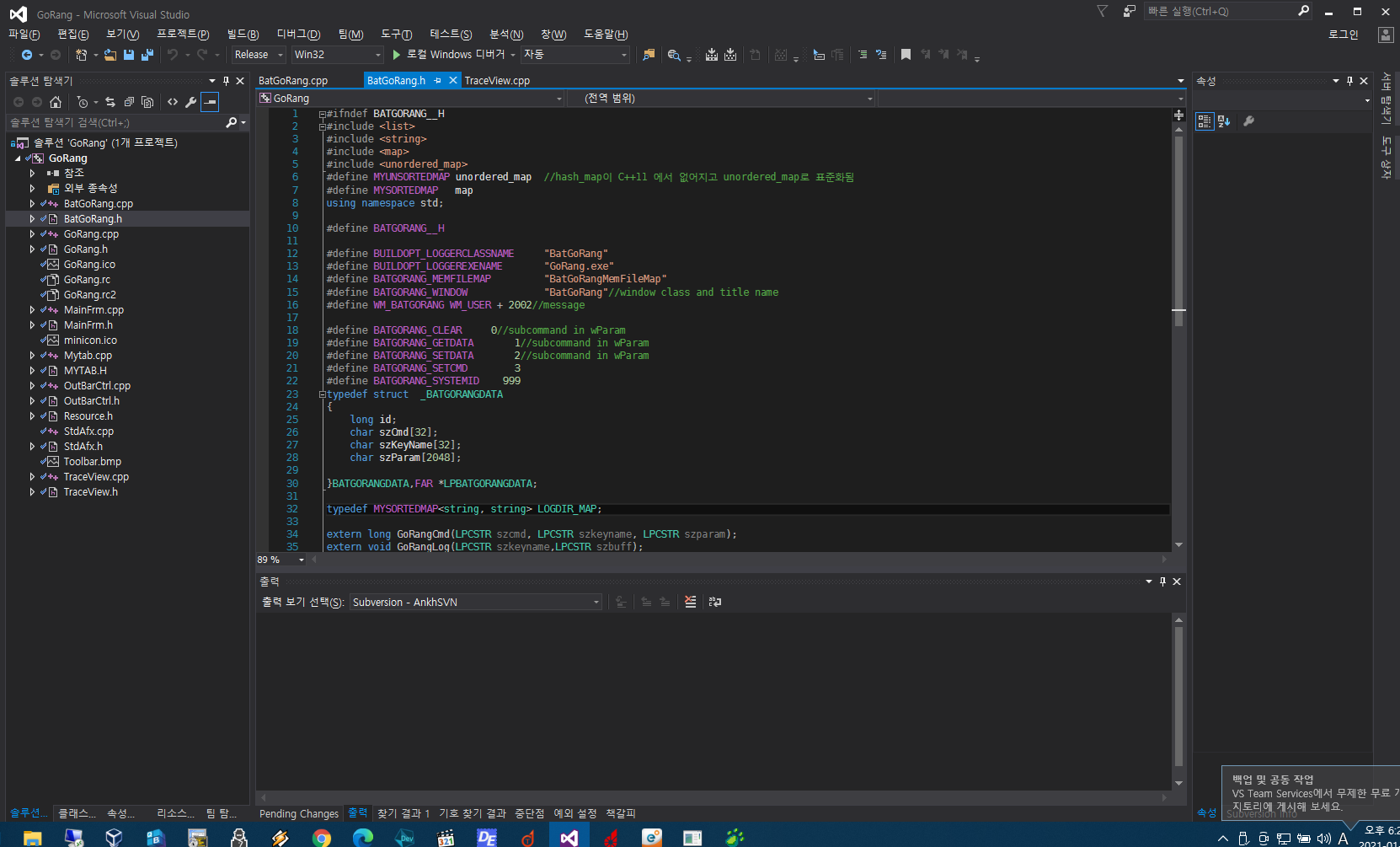Click the New Project toolbar icon
This screenshot has height=847, width=1400.
click(81, 55)
